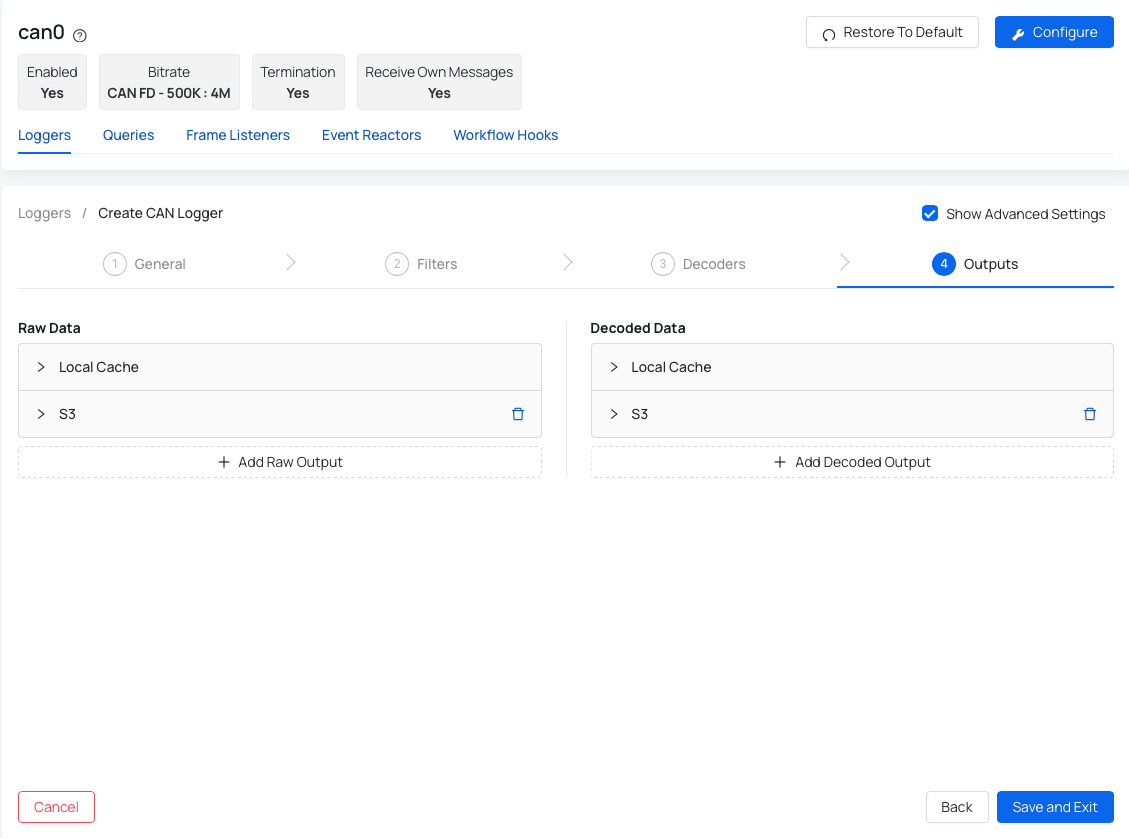Switch to the Queries tab
Image resolution: width=1129 pixels, height=838 pixels.
(x=128, y=135)
